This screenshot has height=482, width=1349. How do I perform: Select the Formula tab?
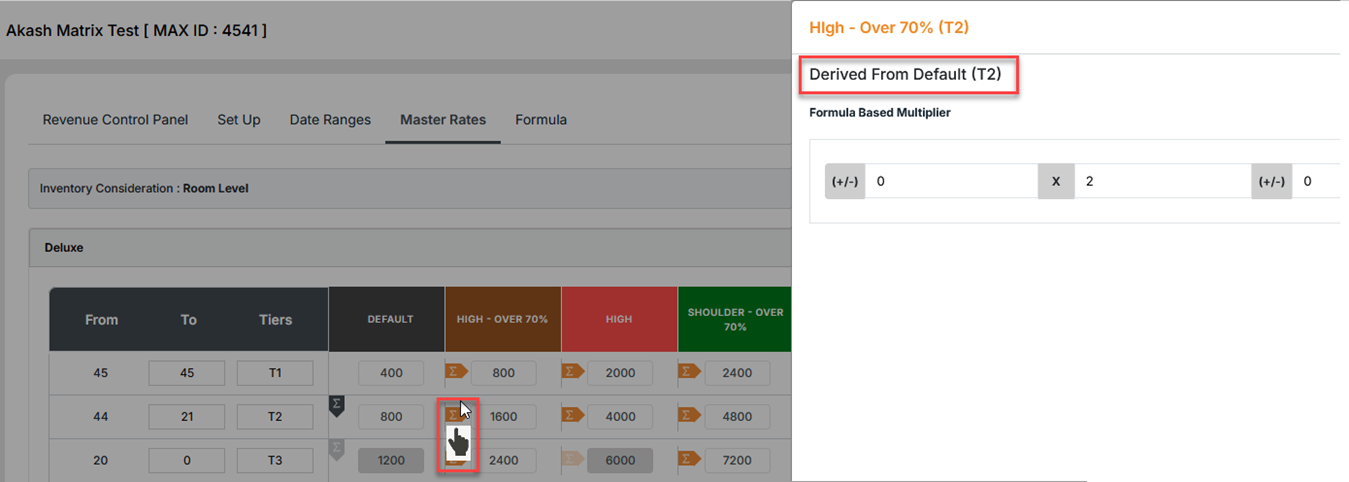click(x=541, y=120)
